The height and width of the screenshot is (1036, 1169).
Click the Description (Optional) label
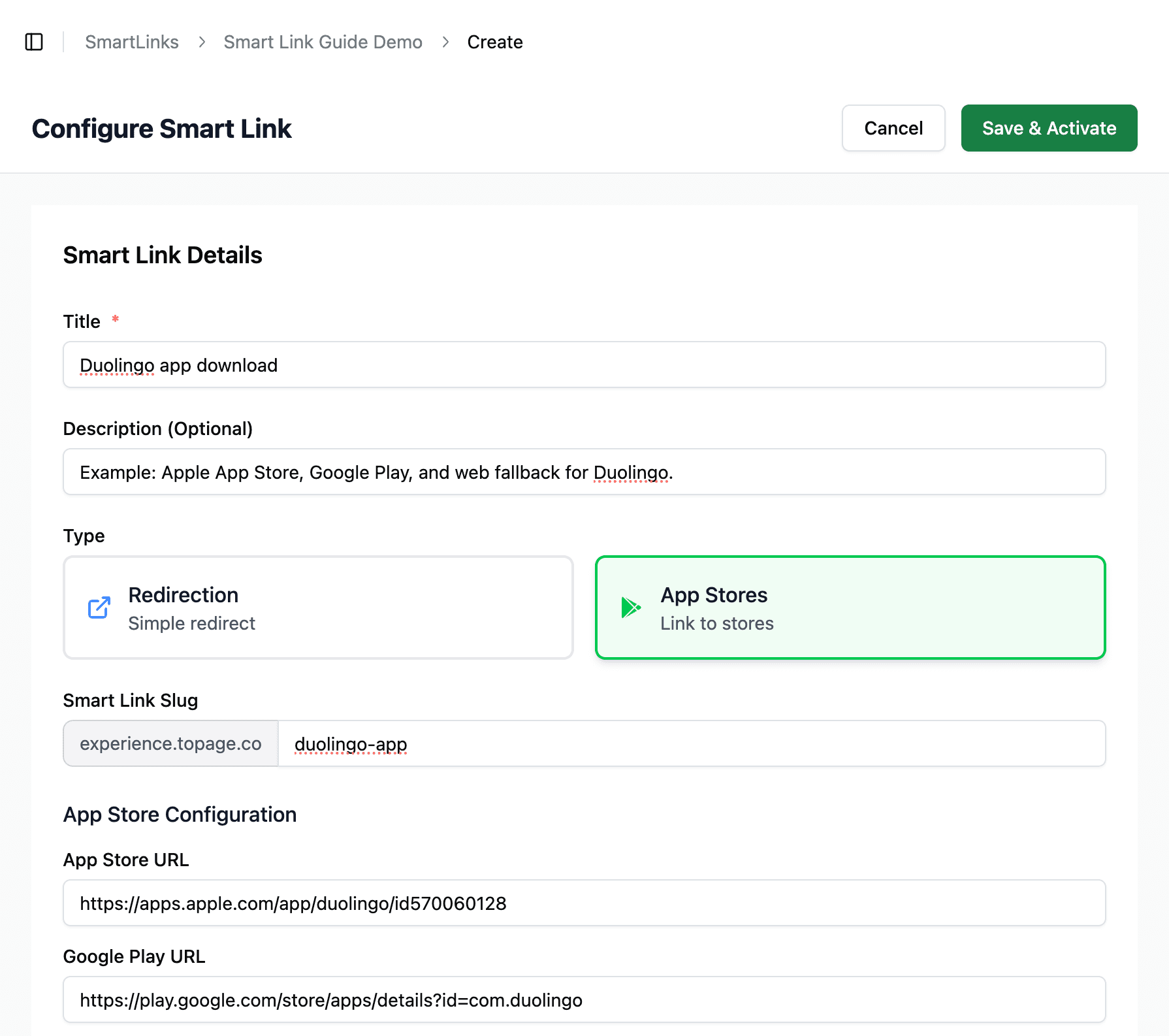pyautogui.click(x=158, y=429)
